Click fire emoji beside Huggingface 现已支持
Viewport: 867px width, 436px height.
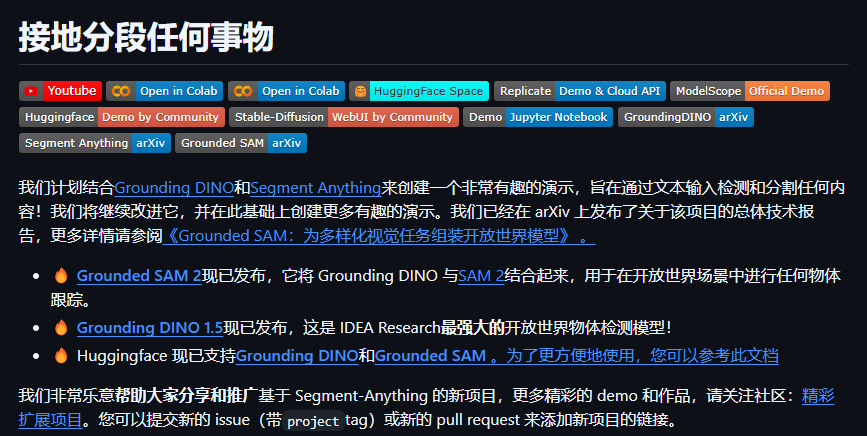[61, 355]
